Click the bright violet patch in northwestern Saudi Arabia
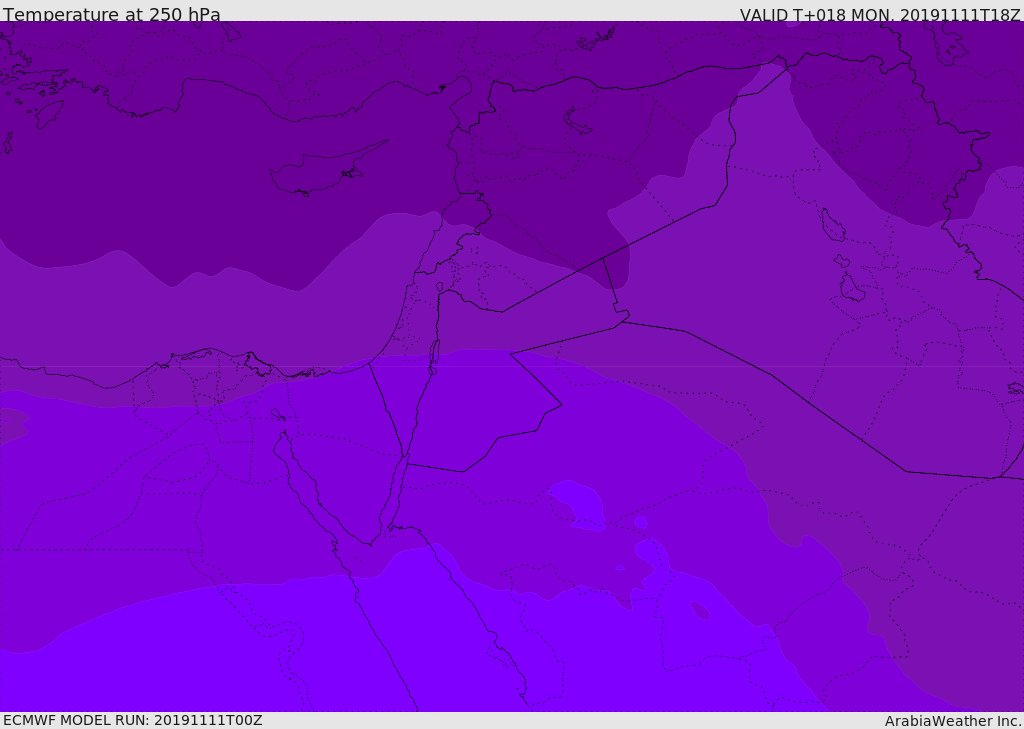The image size is (1024, 729). [x=578, y=500]
